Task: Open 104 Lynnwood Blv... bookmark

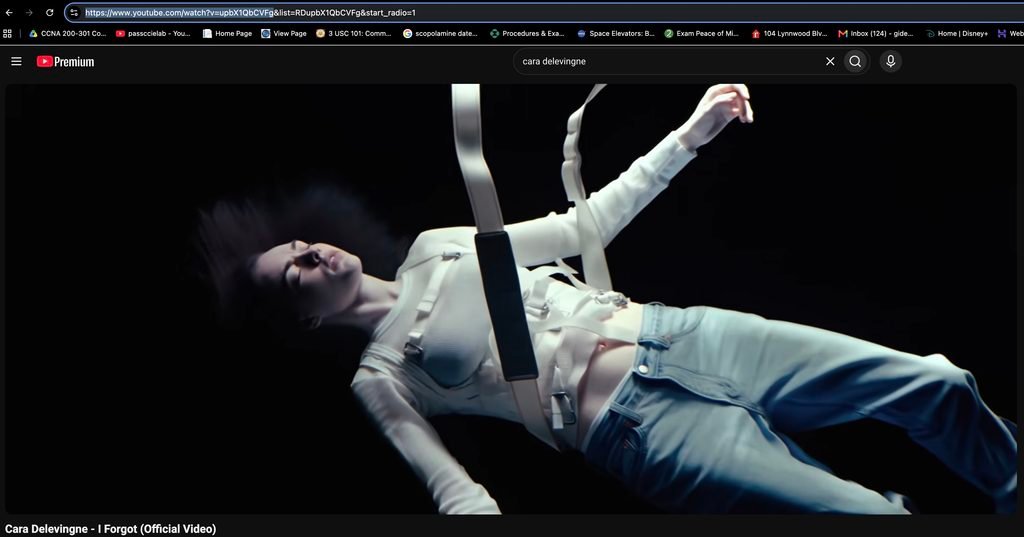Action: click(x=789, y=33)
